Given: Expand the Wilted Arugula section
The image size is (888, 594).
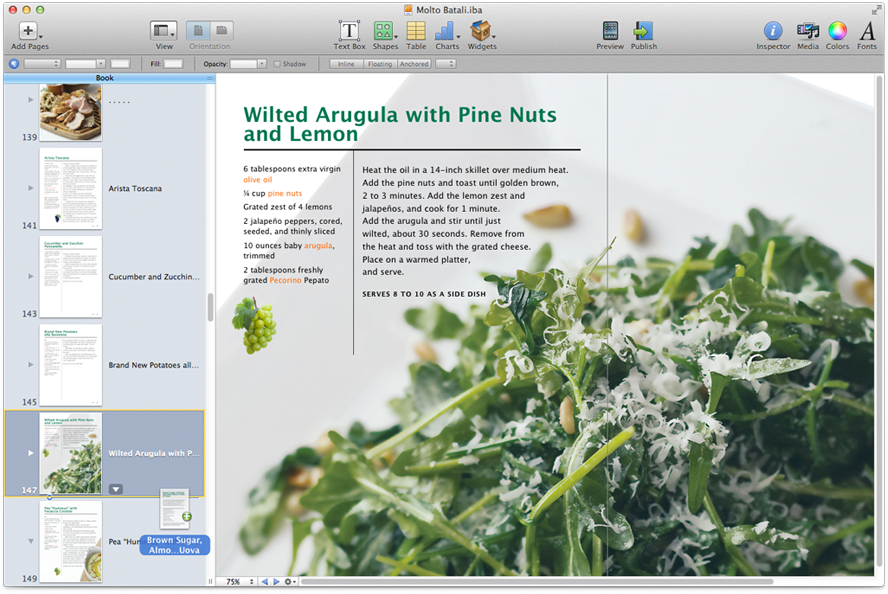Looking at the screenshot, I should tap(31, 453).
